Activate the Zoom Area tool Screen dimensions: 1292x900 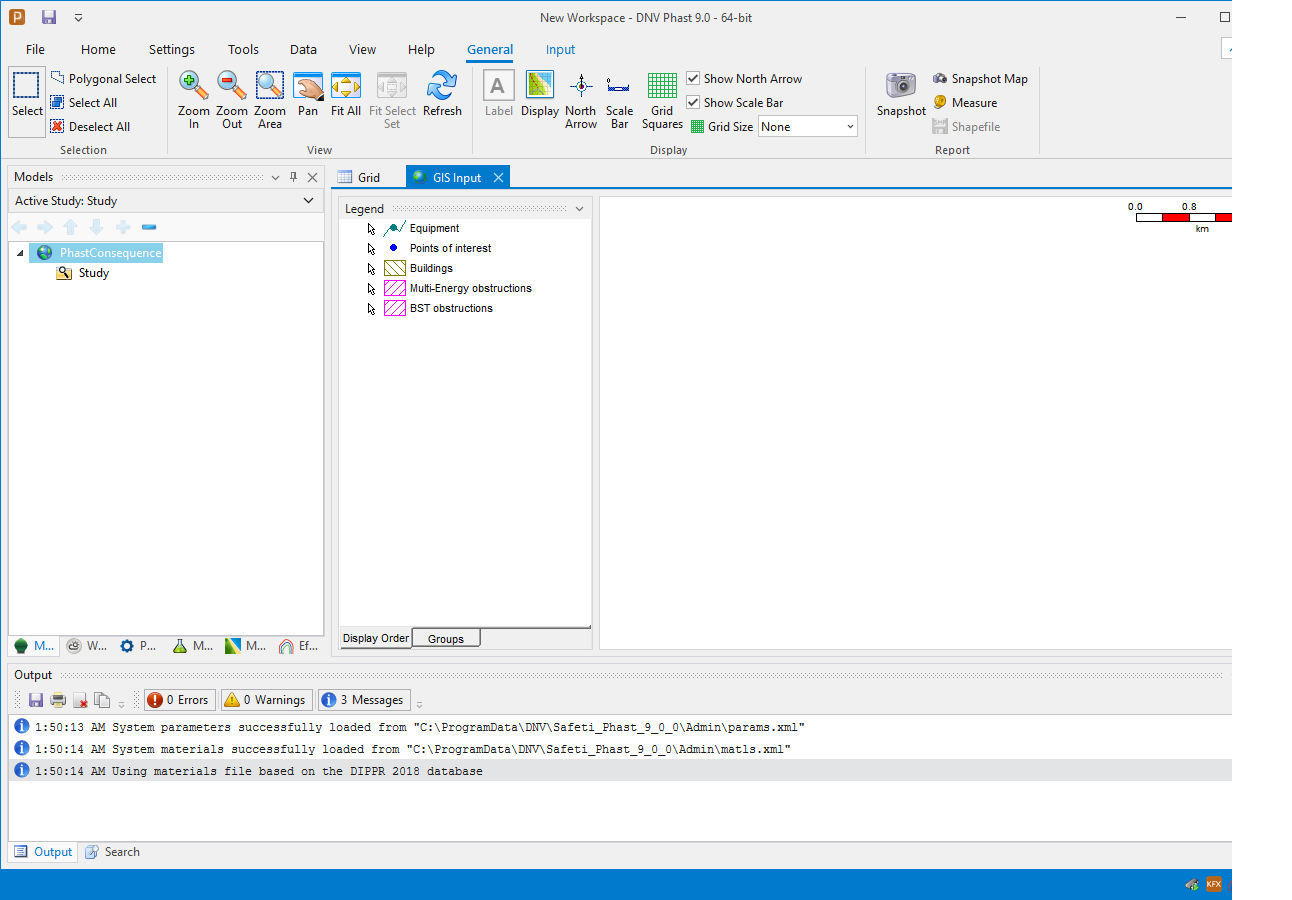point(270,101)
